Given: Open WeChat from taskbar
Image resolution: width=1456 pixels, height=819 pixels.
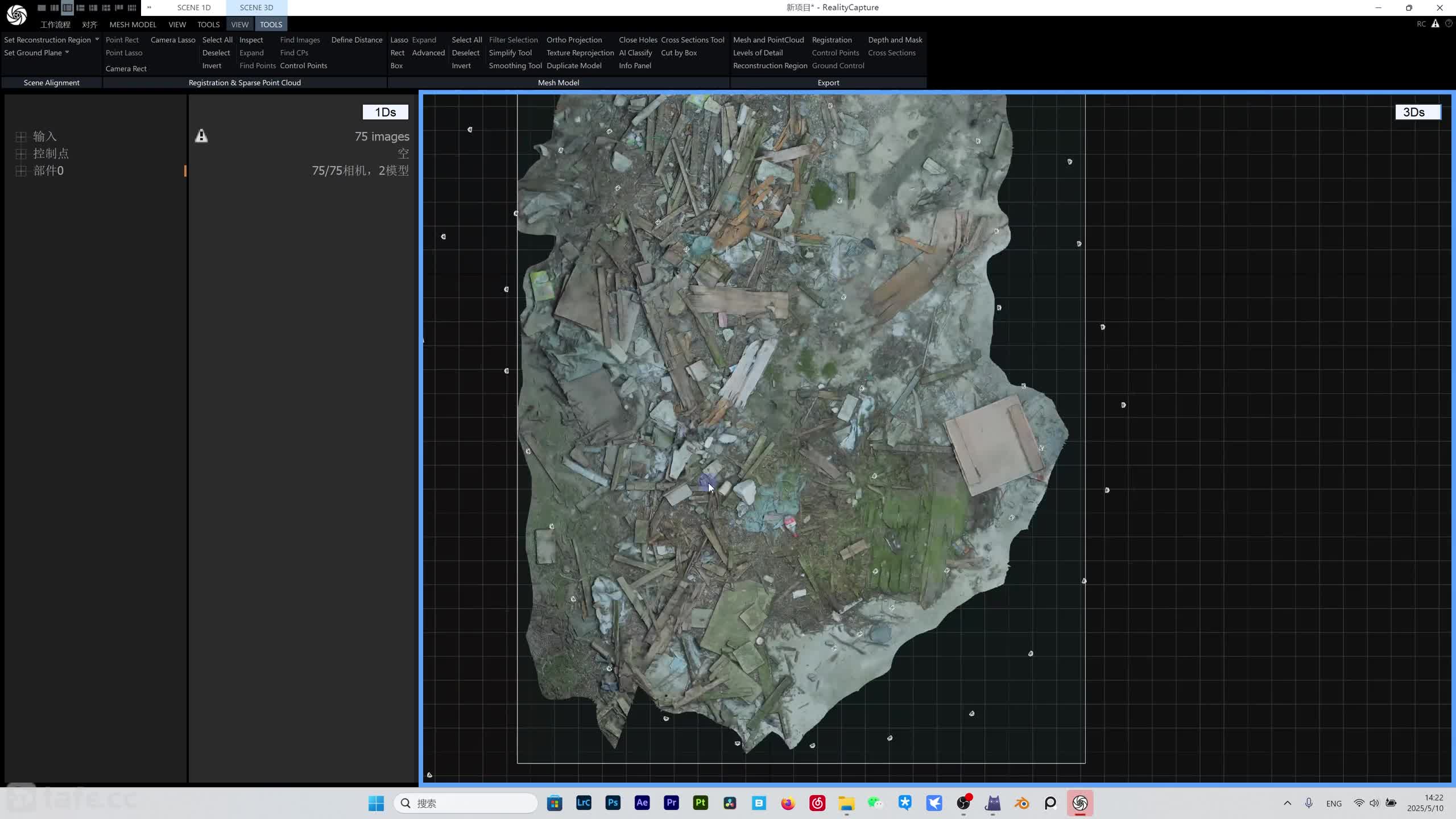Looking at the screenshot, I should click(875, 803).
